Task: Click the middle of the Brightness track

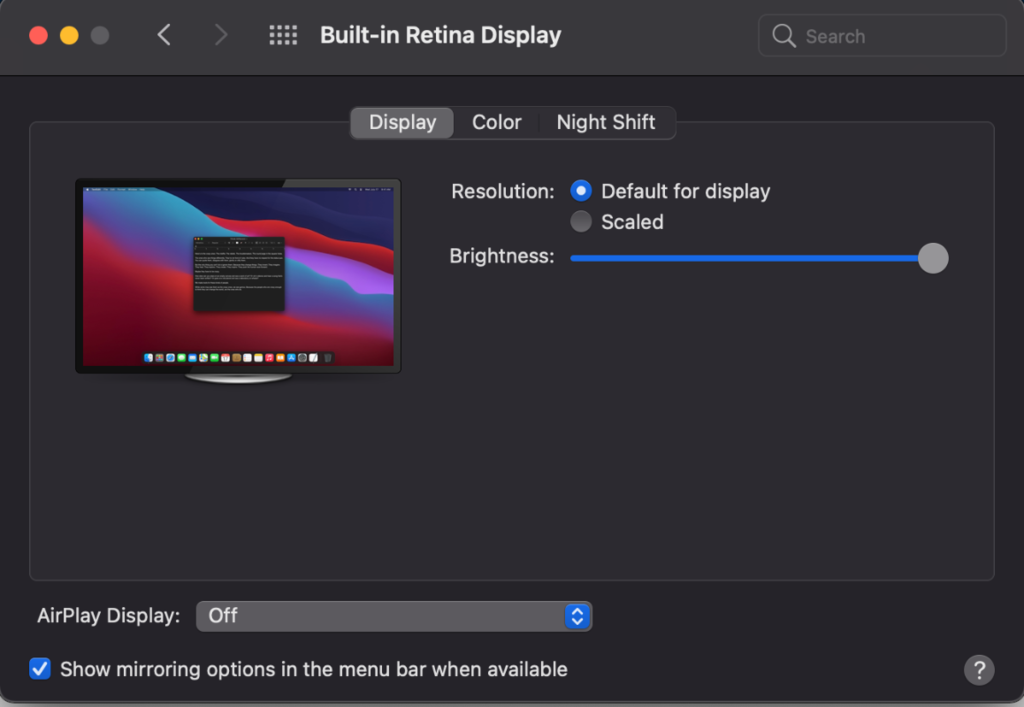Action: [x=750, y=257]
